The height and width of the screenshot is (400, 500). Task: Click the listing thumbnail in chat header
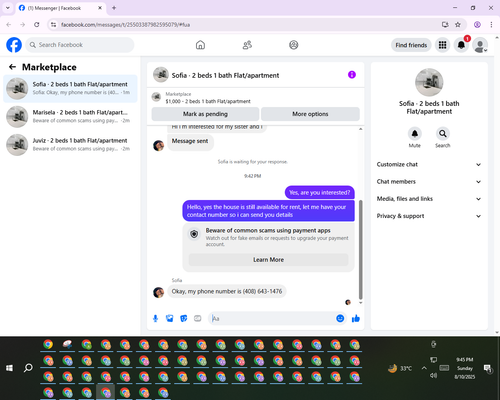pyautogui.click(x=161, y=75)
